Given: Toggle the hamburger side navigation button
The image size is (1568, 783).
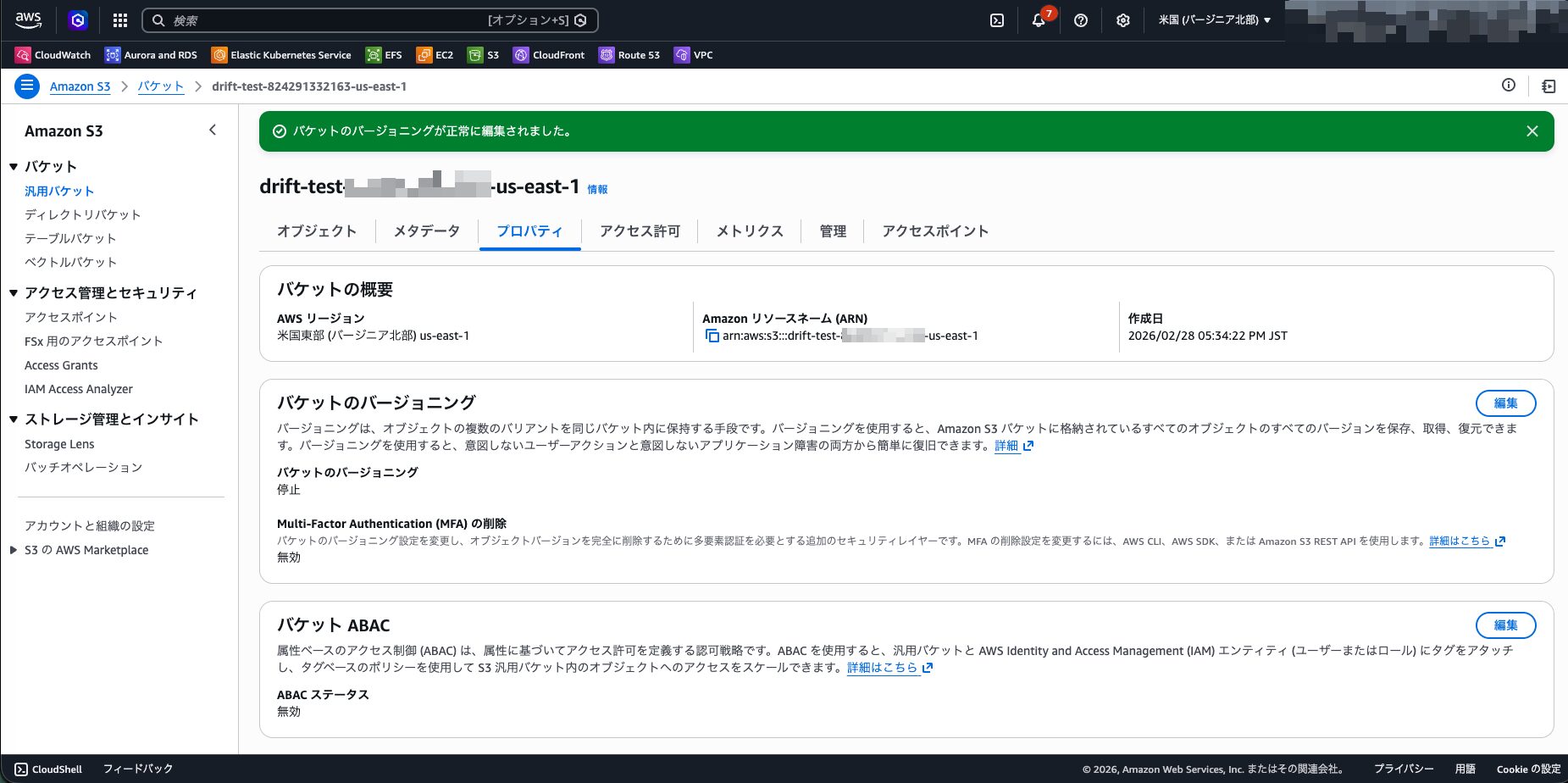Looking at the screenshot, I should pos(27,86).
